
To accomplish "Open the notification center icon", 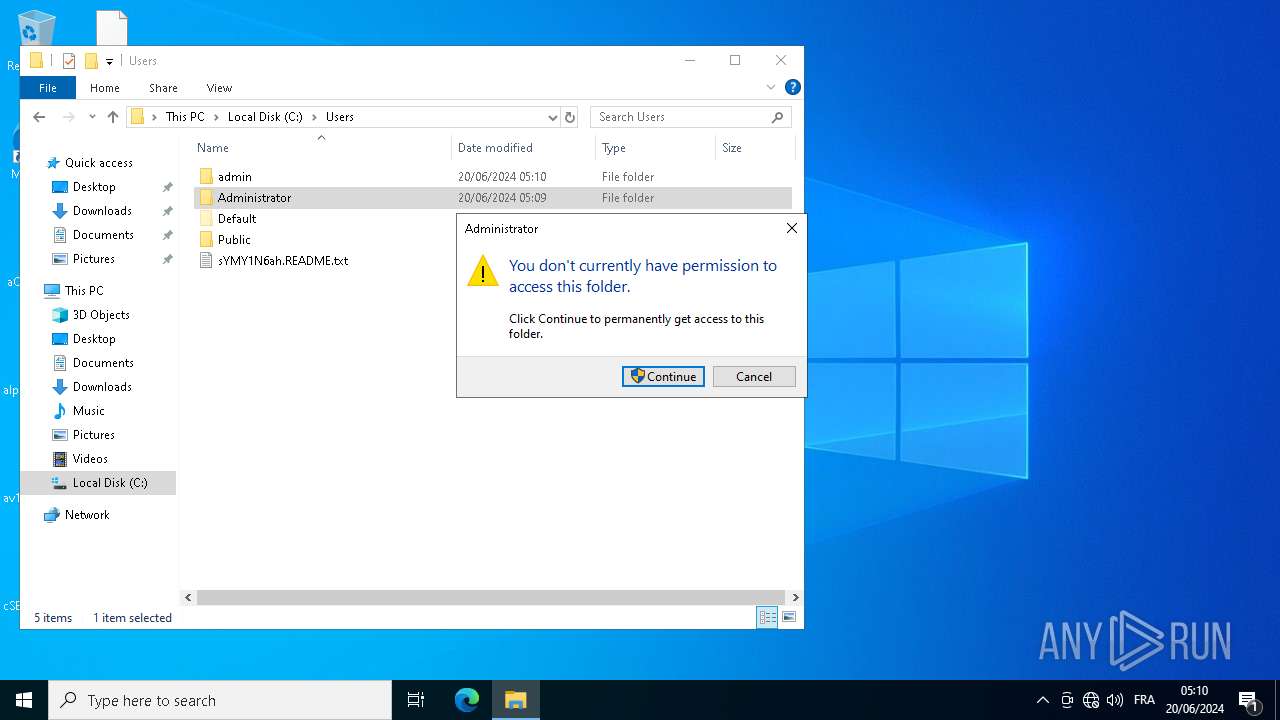I will [x=1248, y=700].
